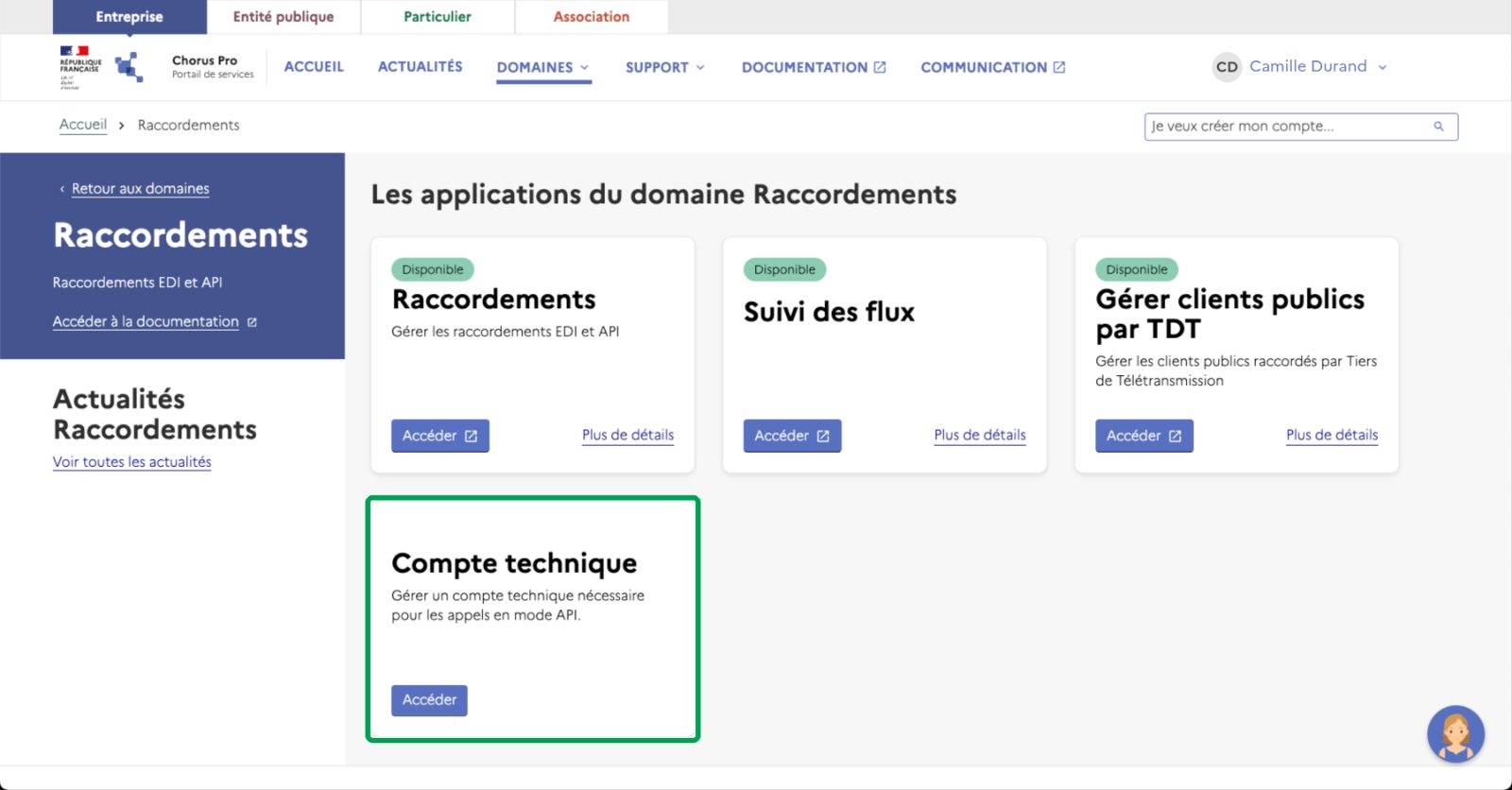Click the République Française emblem

pyautogui.click(x=79, y=67)
